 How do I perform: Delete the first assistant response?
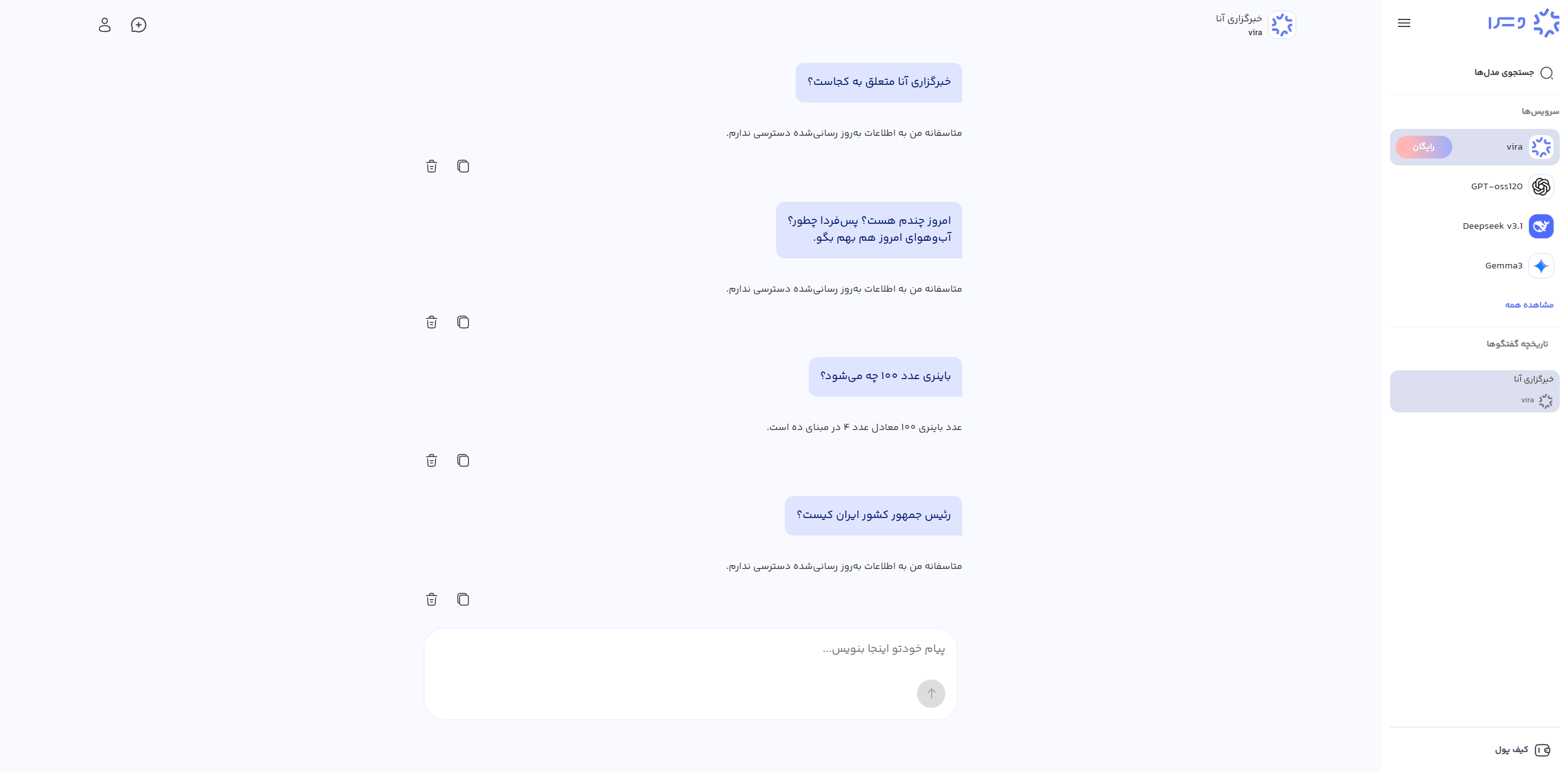[x=431, y=166]
